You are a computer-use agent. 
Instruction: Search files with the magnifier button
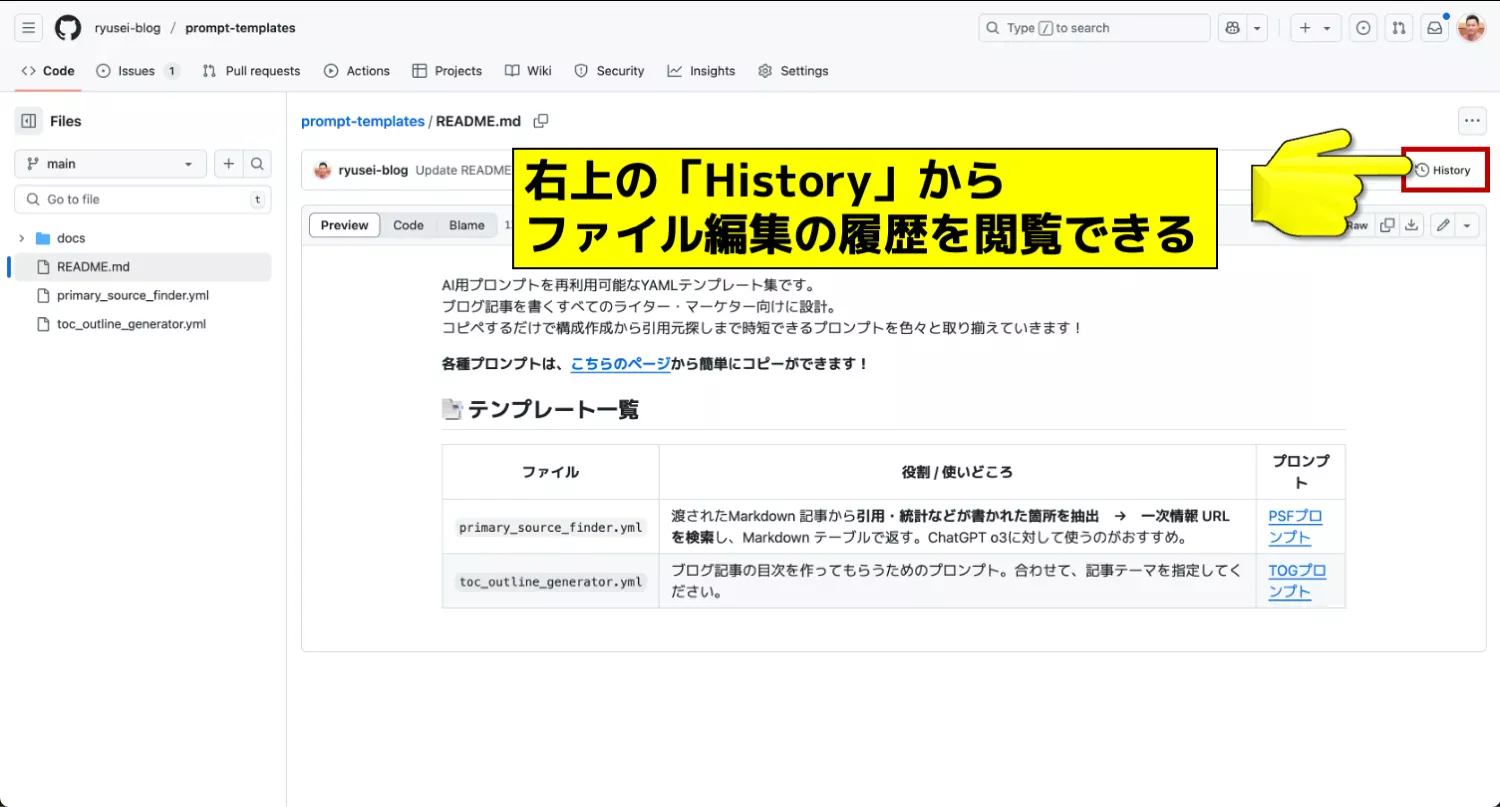tap(257, 164)
